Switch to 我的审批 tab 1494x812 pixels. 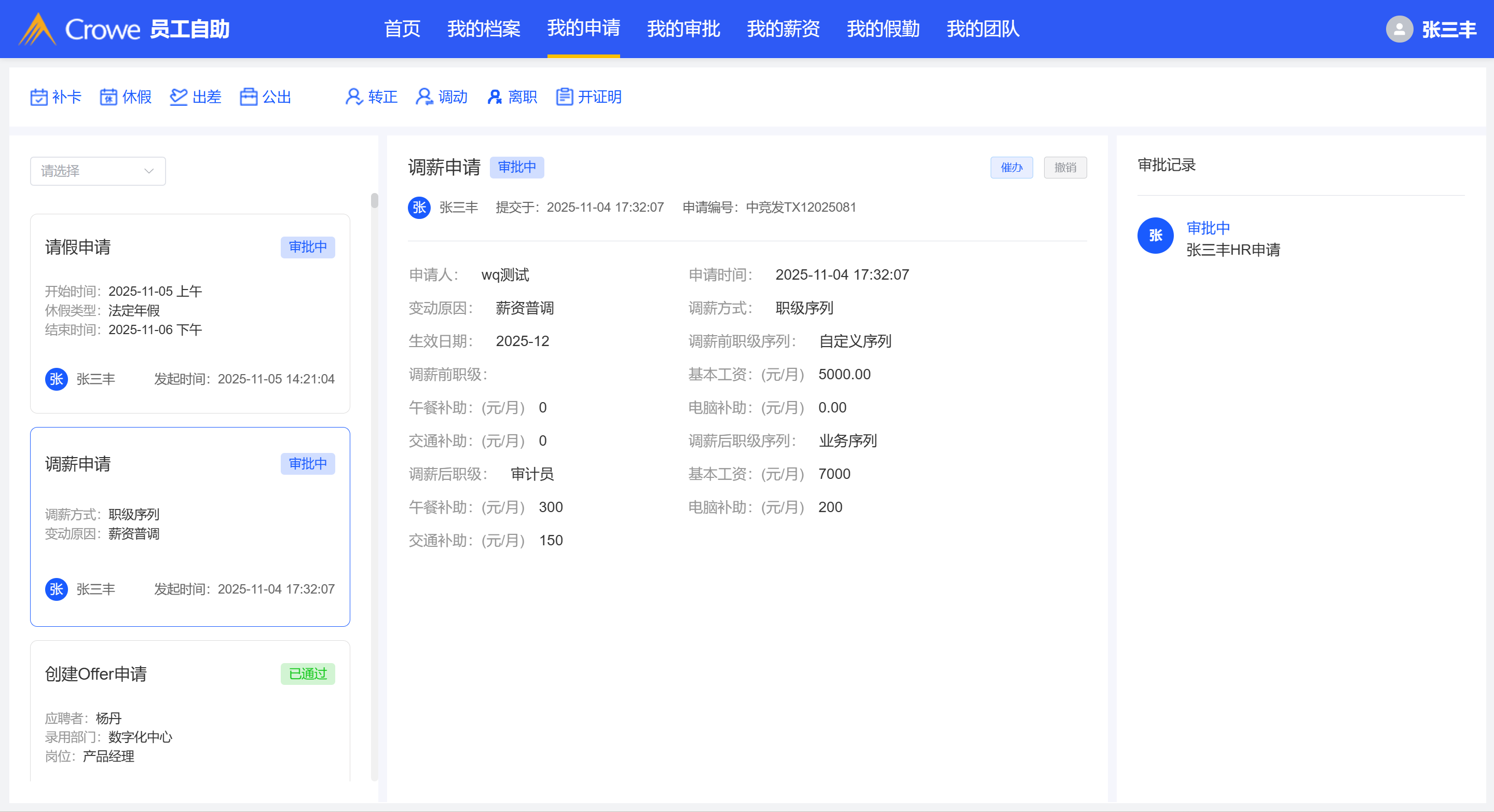[683, 29]
